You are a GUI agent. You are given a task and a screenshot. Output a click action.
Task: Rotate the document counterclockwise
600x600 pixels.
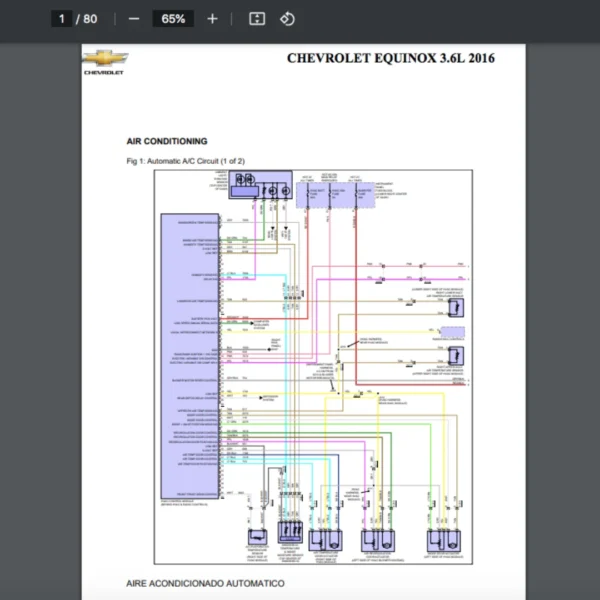point(287,19)
